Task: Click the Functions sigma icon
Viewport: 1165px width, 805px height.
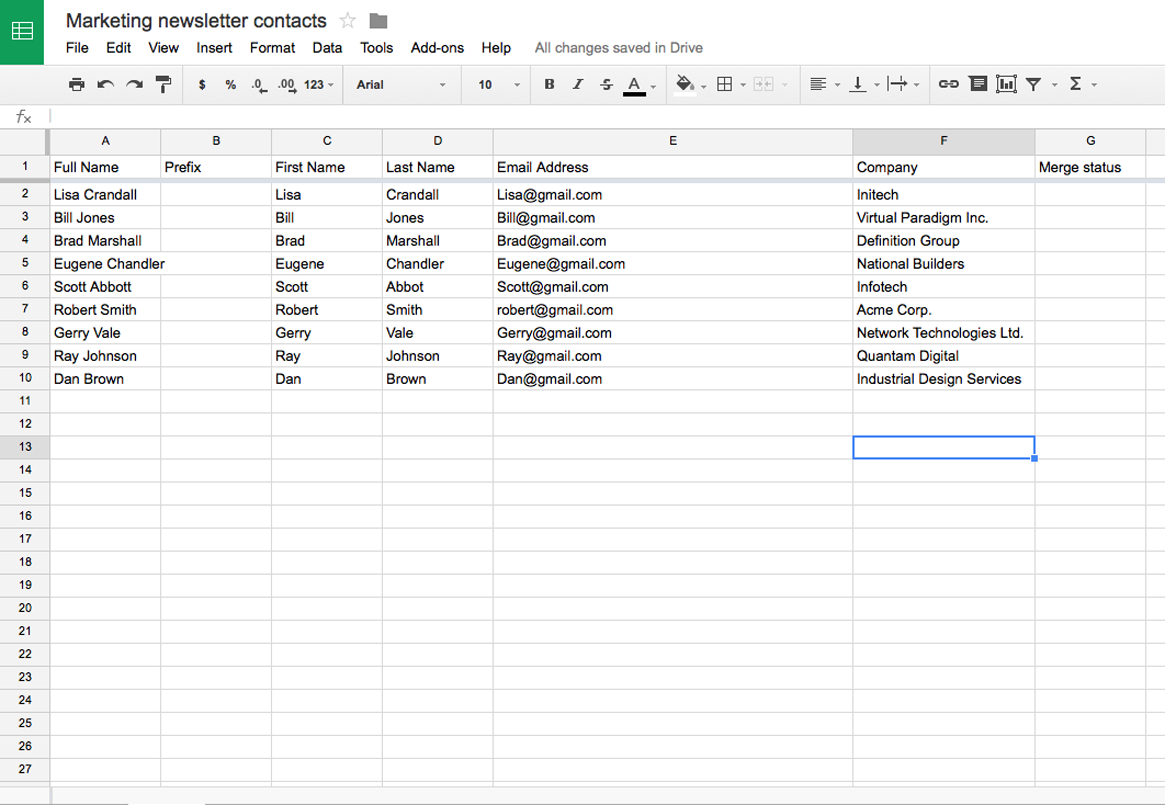Action: [x=1077, y=84]
